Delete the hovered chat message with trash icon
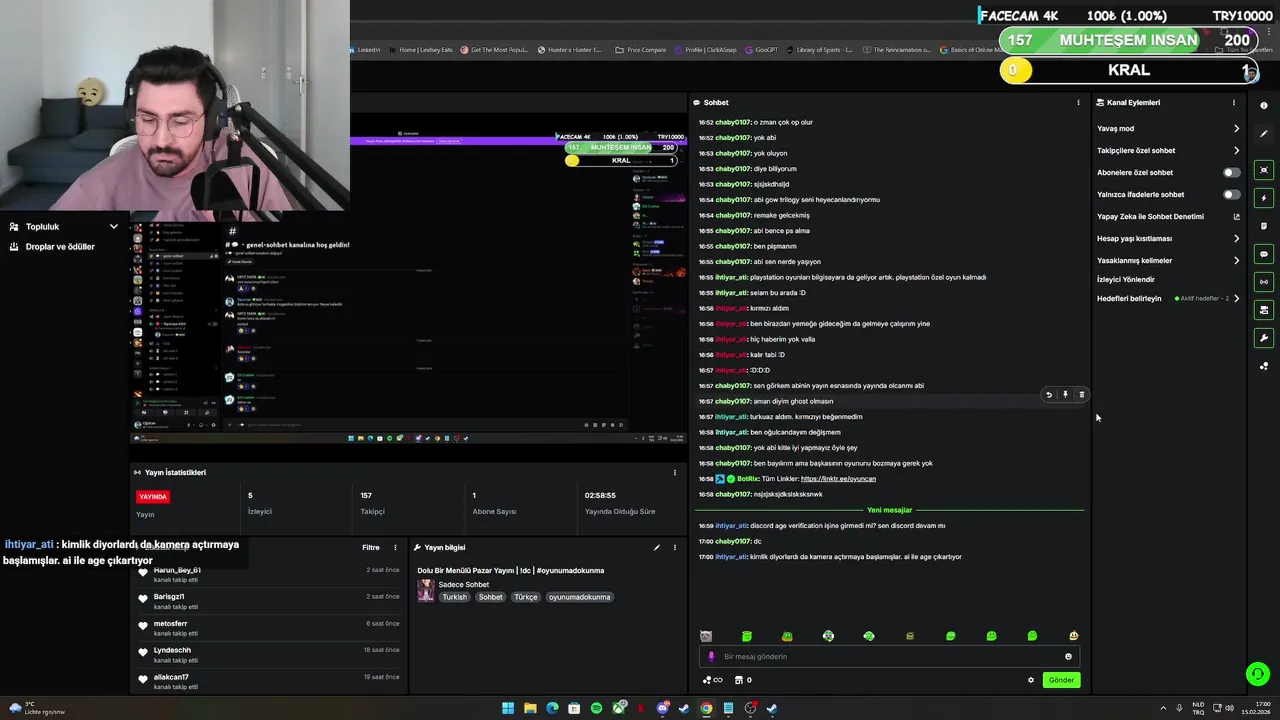Screen dimensions: 1280x720 click(x=1081, y=395)
